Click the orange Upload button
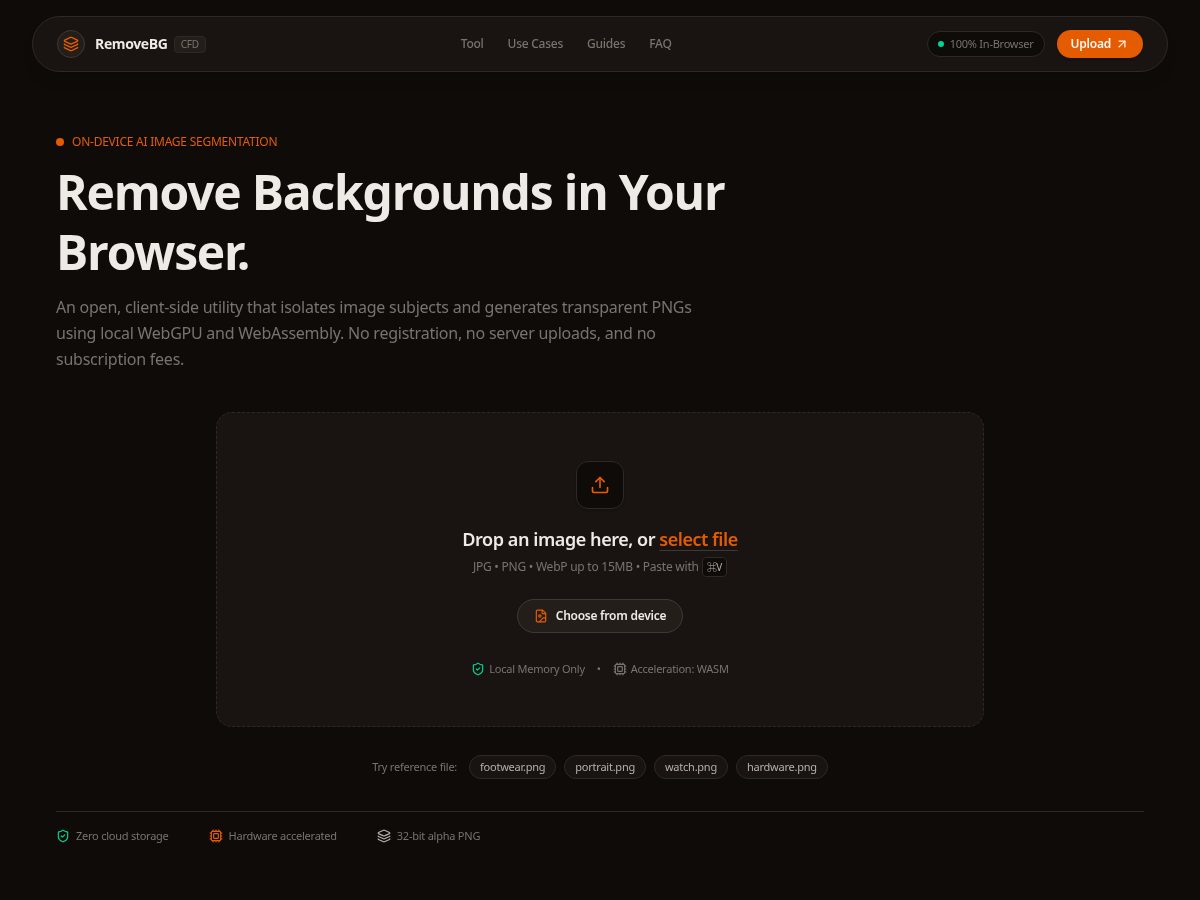 (x=1100, y=44)
